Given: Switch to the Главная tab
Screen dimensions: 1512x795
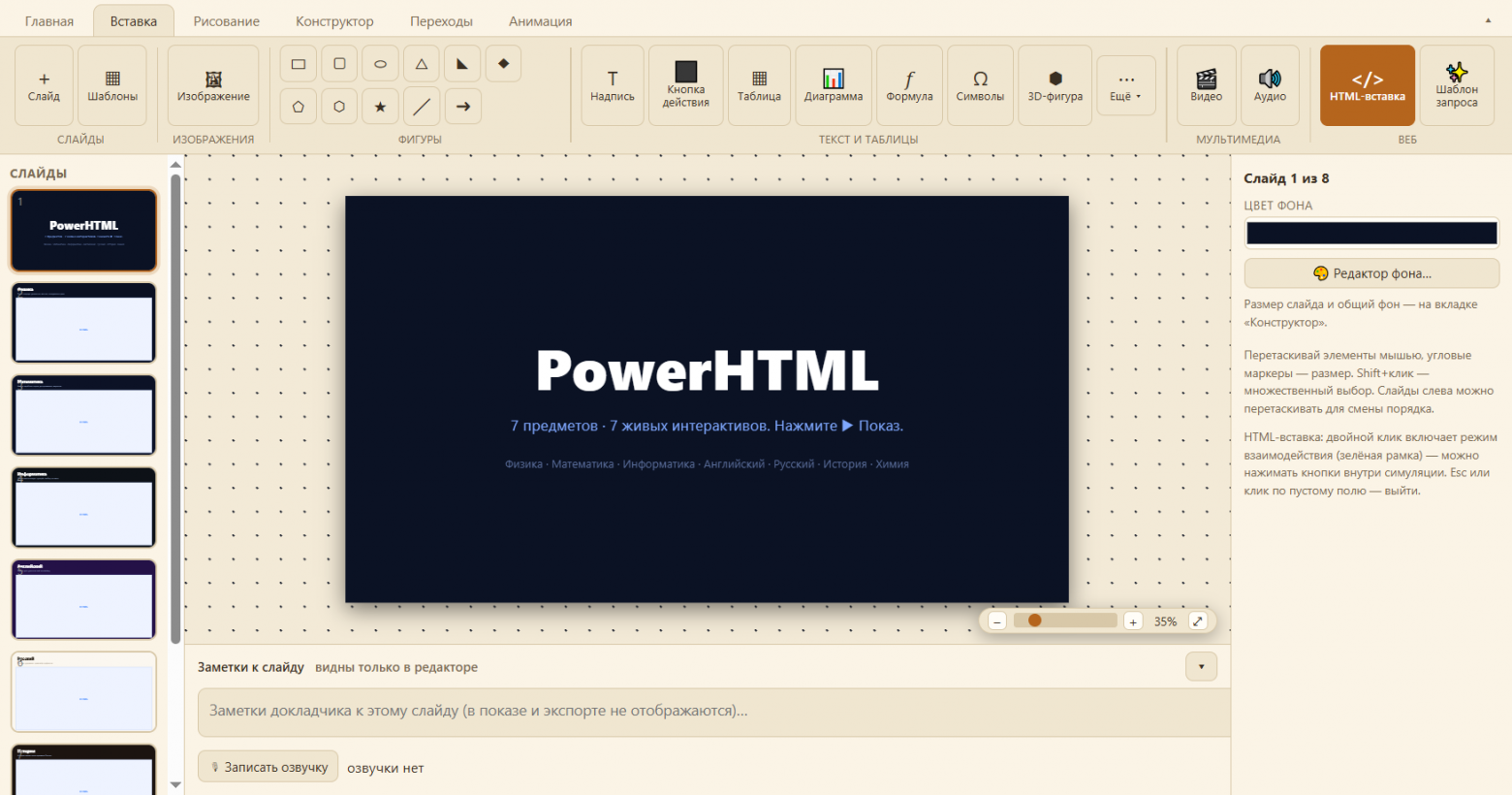Looking at the screenshot, I should pyautogui.click(x=49, y=21).
